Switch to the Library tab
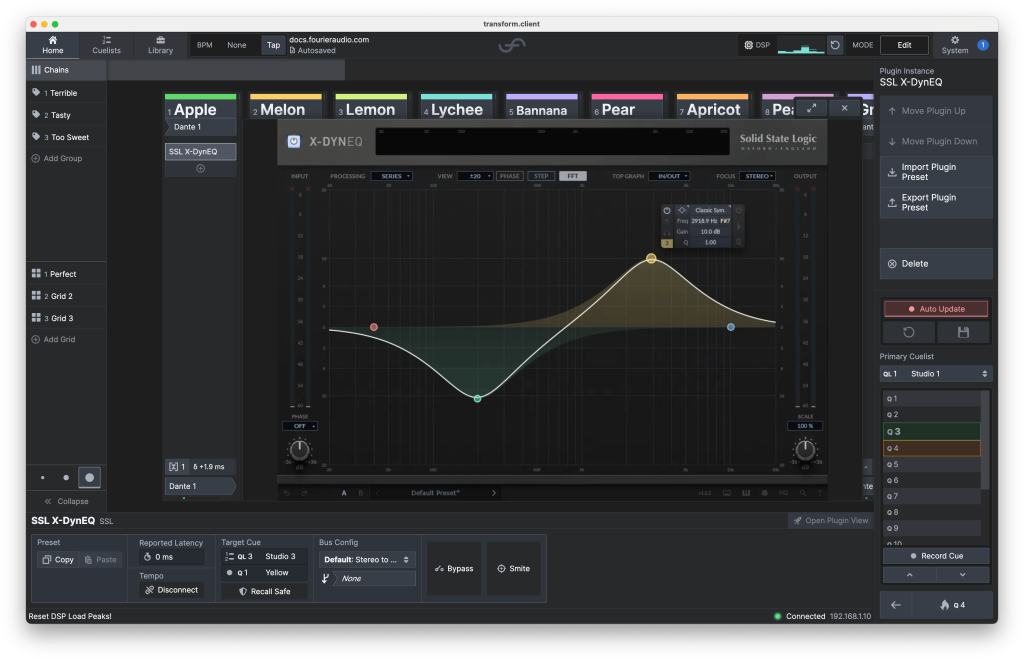This screenshot has width=1024, height=660. [x=160, y=45]
